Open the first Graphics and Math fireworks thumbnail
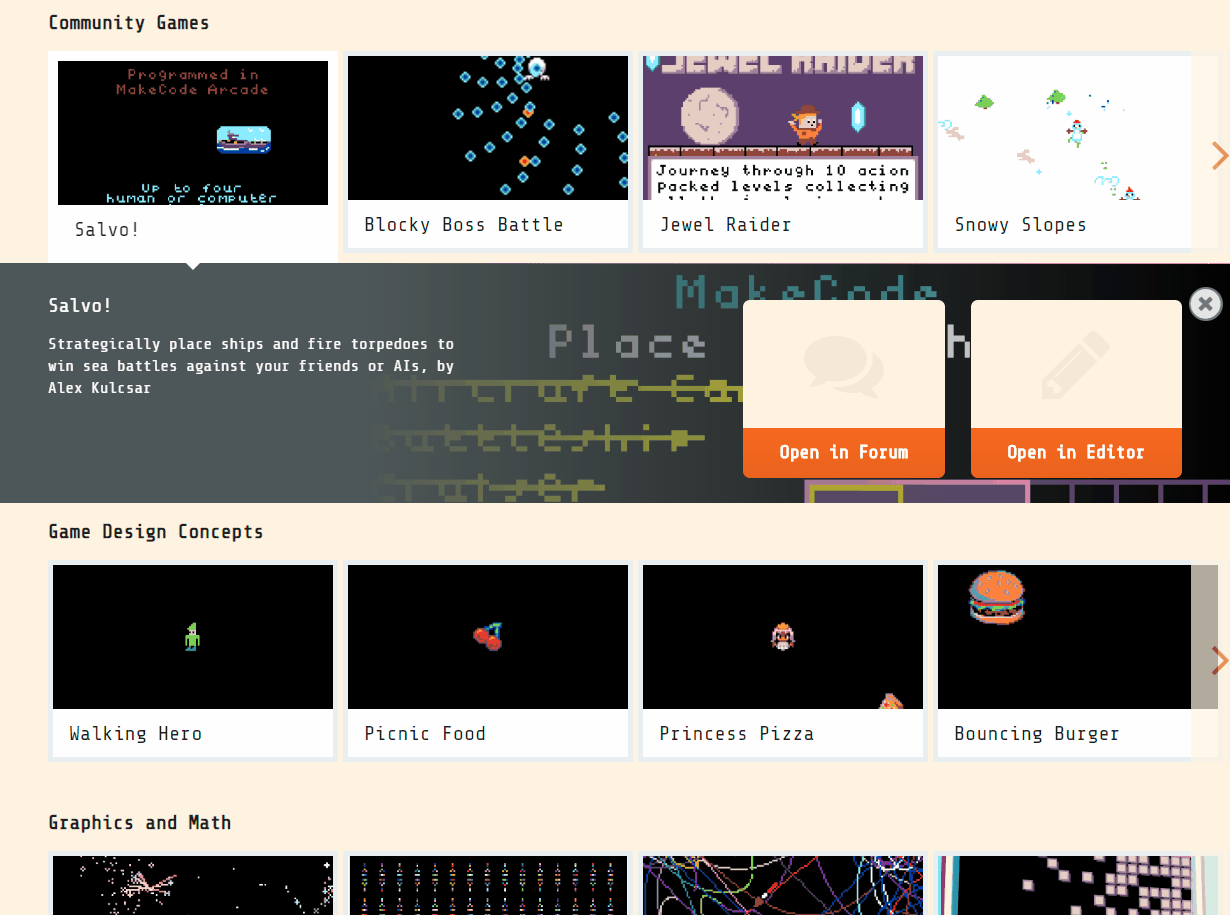1230x915 pixels. click(193, 885)
